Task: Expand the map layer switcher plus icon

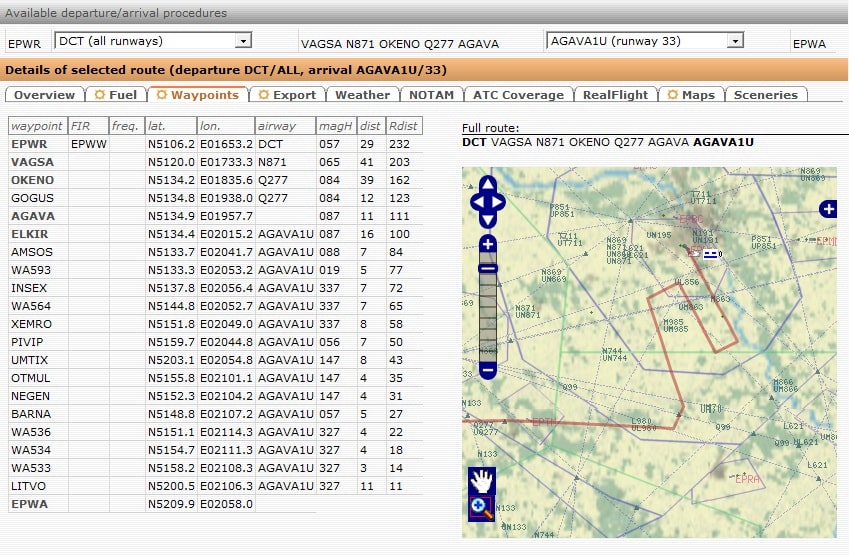Action: point(828,209)
